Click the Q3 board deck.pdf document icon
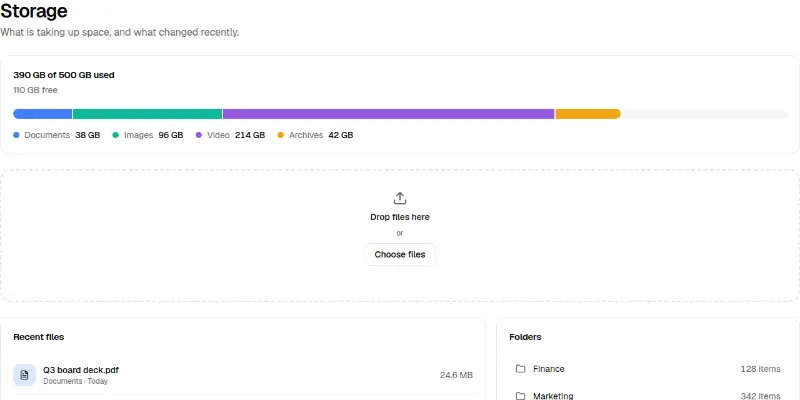Screen dimensions: 800x400 click(x=24, y=375)
